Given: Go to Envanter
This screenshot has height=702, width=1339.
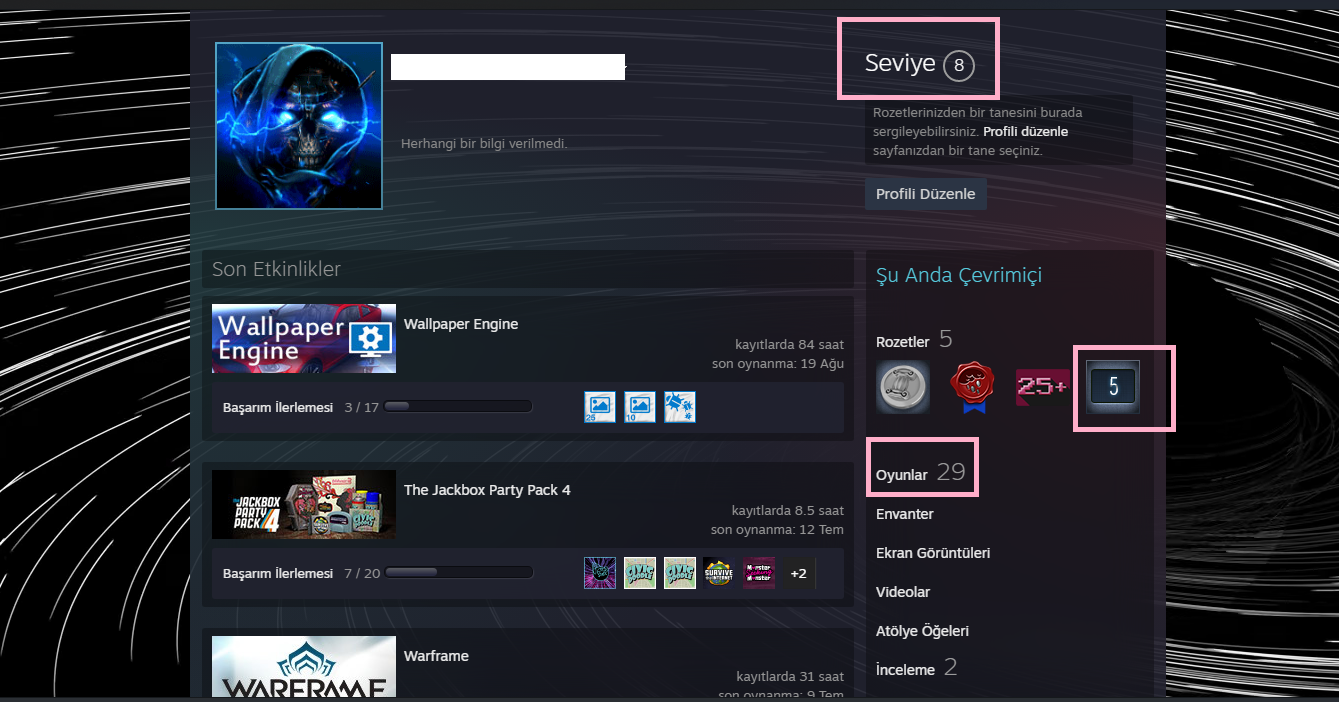Looking at the screenshot, I should click(x=905, y=514).
